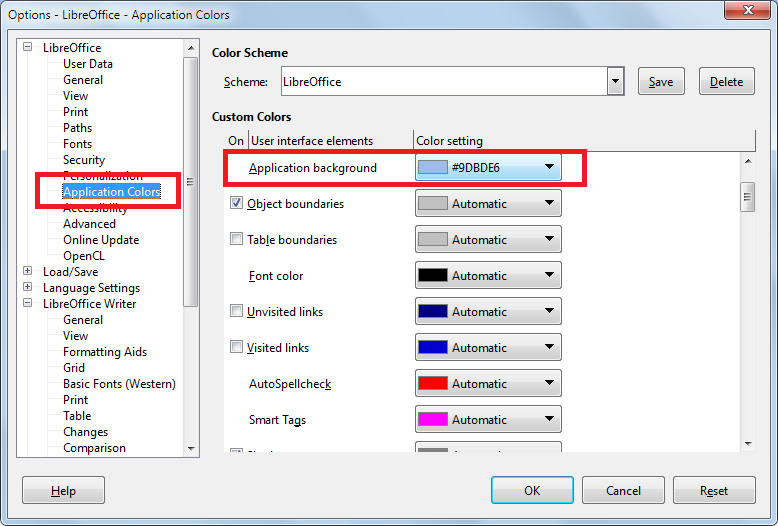778x526 pixels.
Task: Select Print under LibreOffice Writer
Action: pyautogui.click(x=75, y=400)
